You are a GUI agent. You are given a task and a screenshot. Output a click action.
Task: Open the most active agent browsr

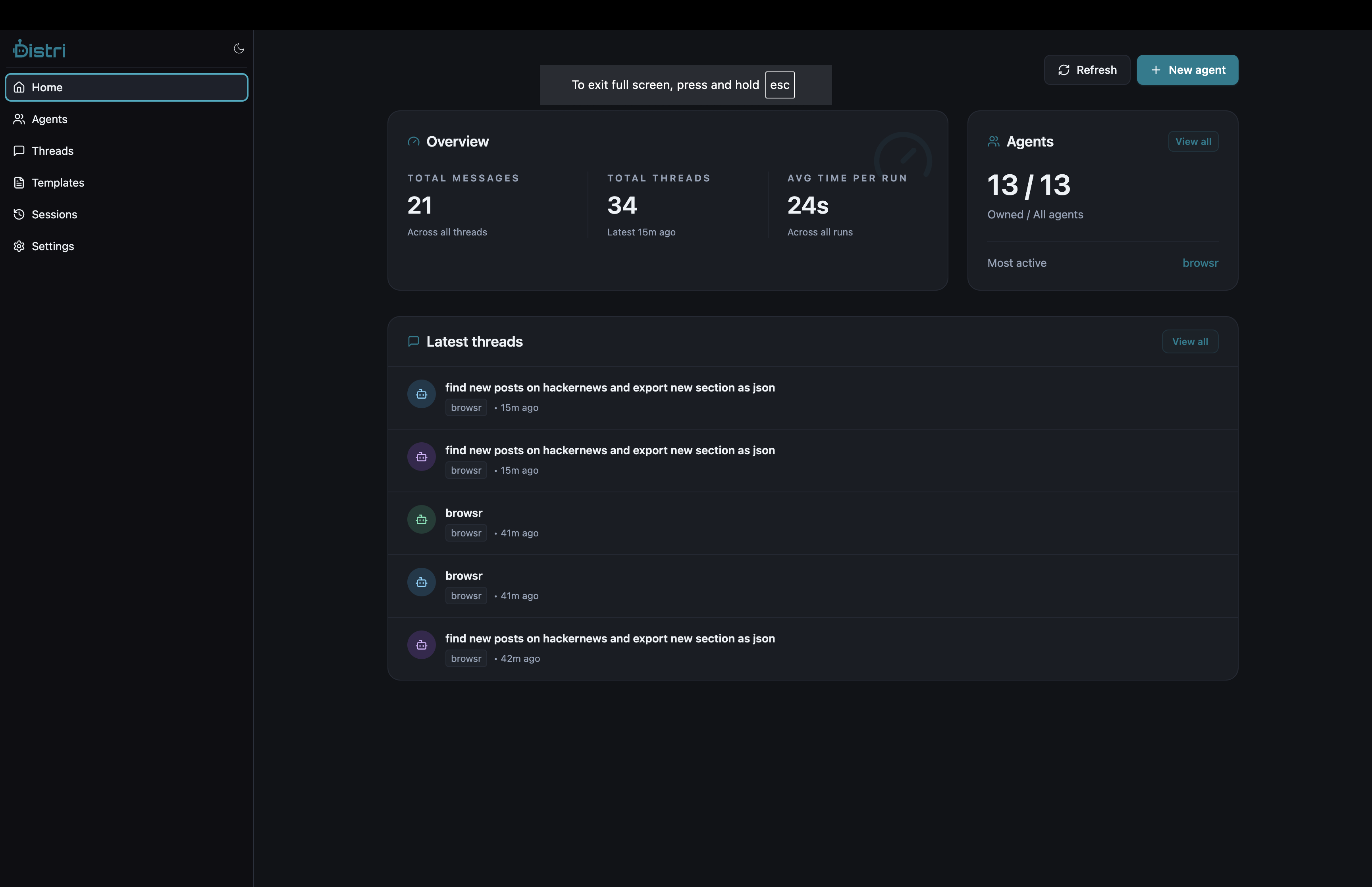click(x=1200, y=262)
